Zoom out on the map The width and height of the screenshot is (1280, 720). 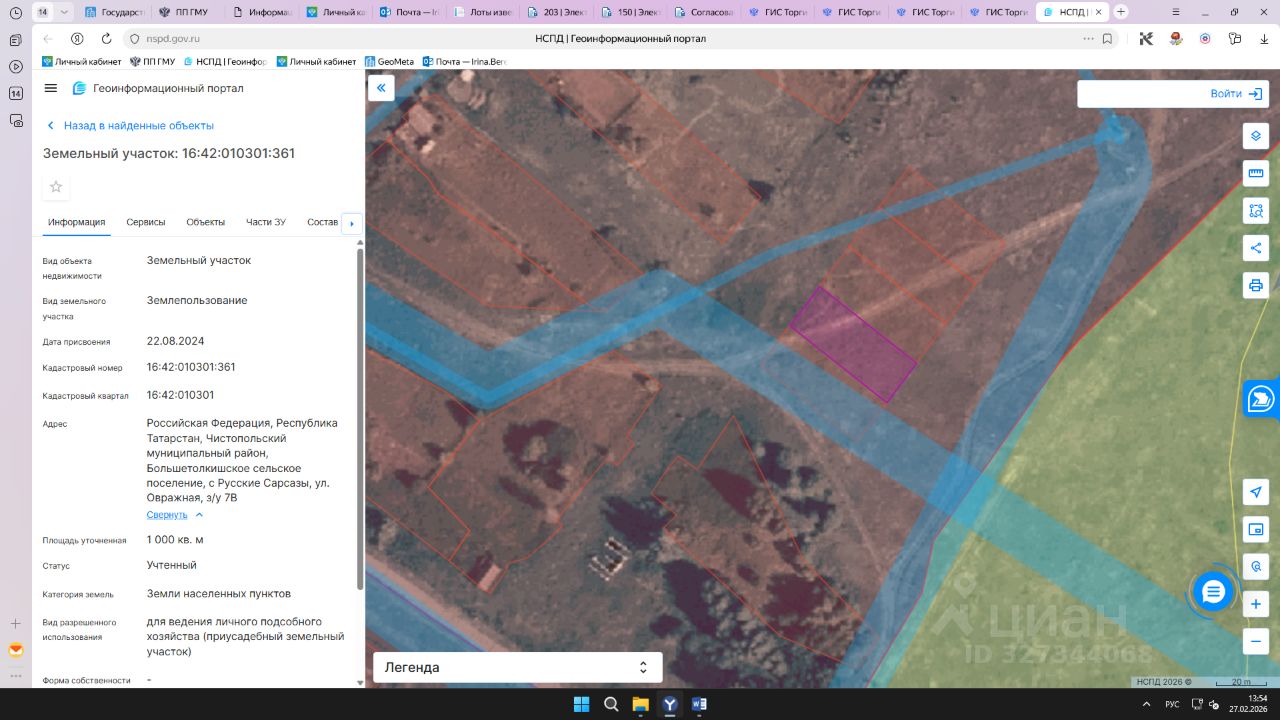tap(1256, 641)
